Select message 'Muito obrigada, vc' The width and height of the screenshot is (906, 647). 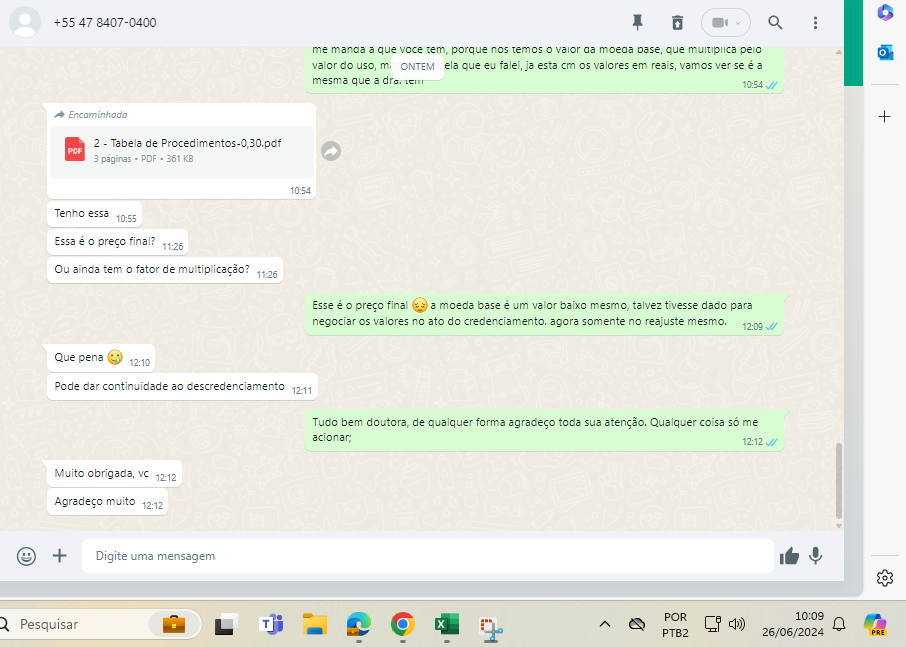[x=114, y=474]
